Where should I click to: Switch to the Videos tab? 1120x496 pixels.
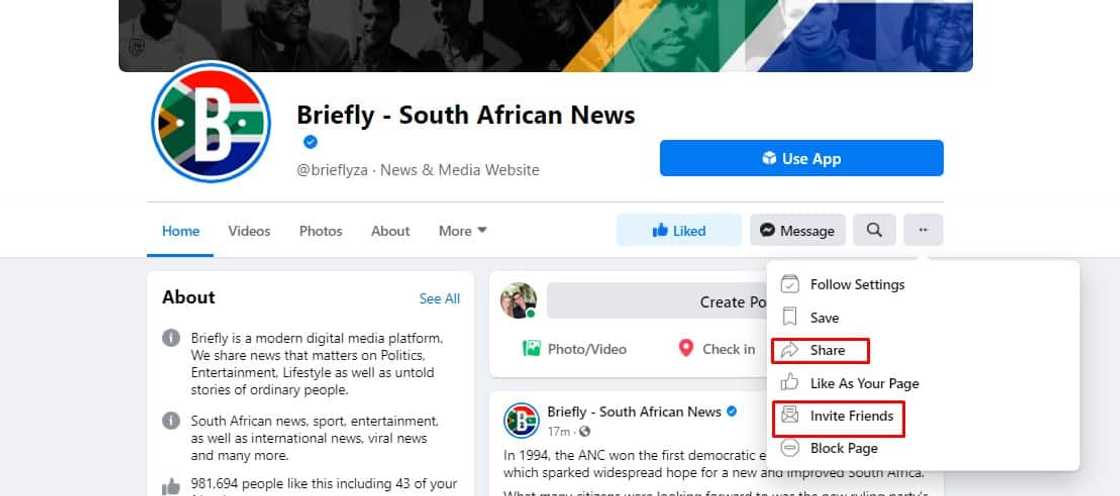249,231
